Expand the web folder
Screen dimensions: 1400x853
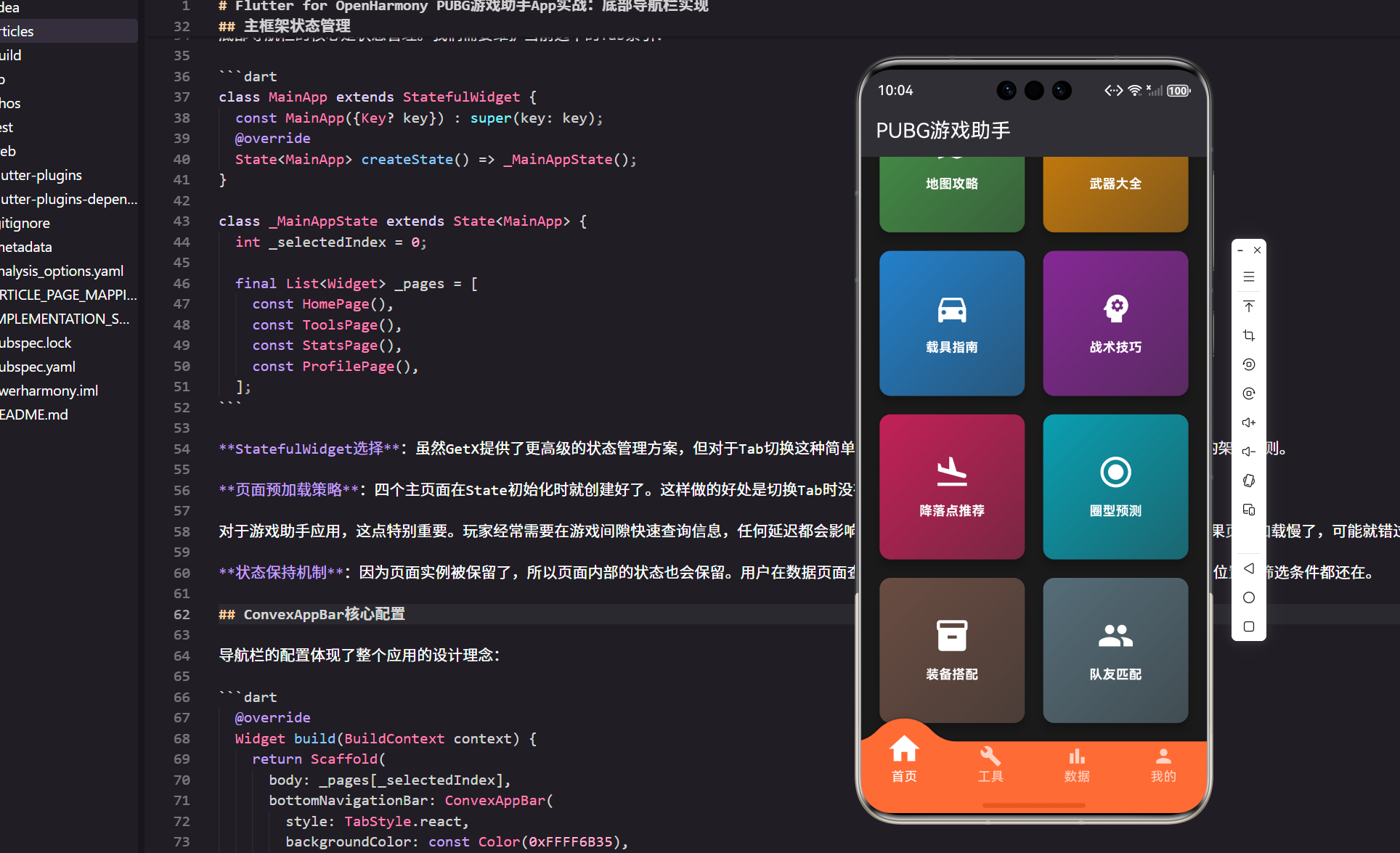[x=8, y=150]
